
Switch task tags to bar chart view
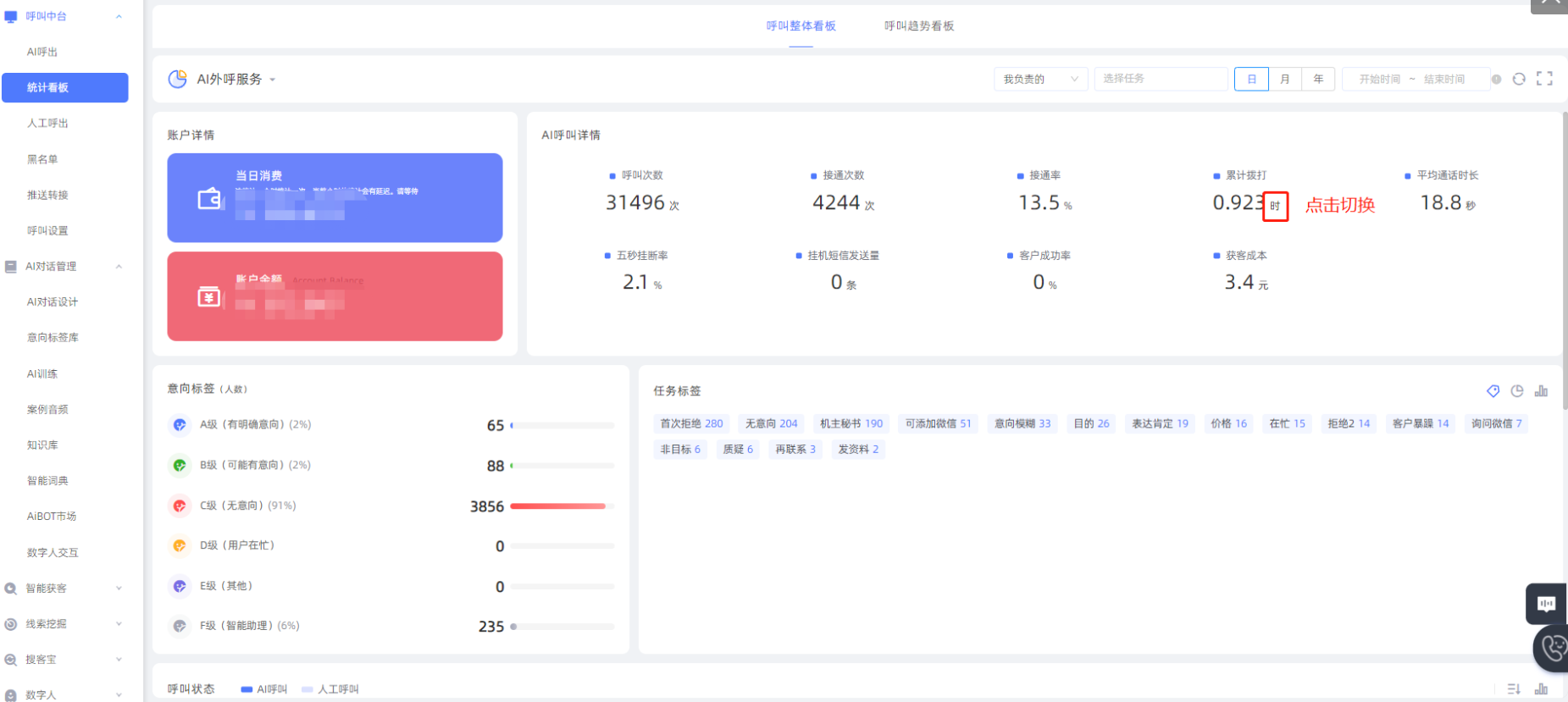coord(1541,391)
